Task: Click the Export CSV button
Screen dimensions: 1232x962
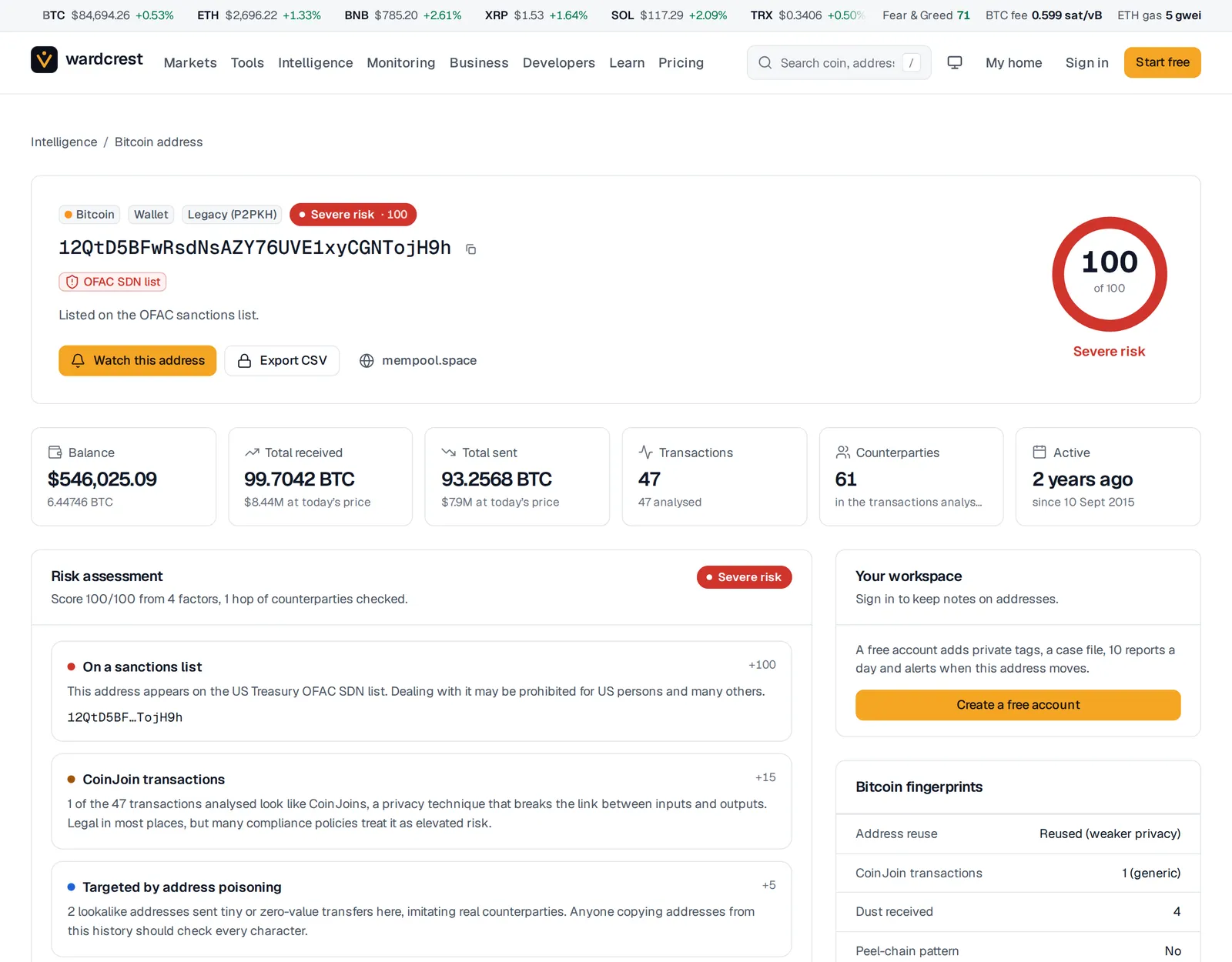Action: coord(282,361)
